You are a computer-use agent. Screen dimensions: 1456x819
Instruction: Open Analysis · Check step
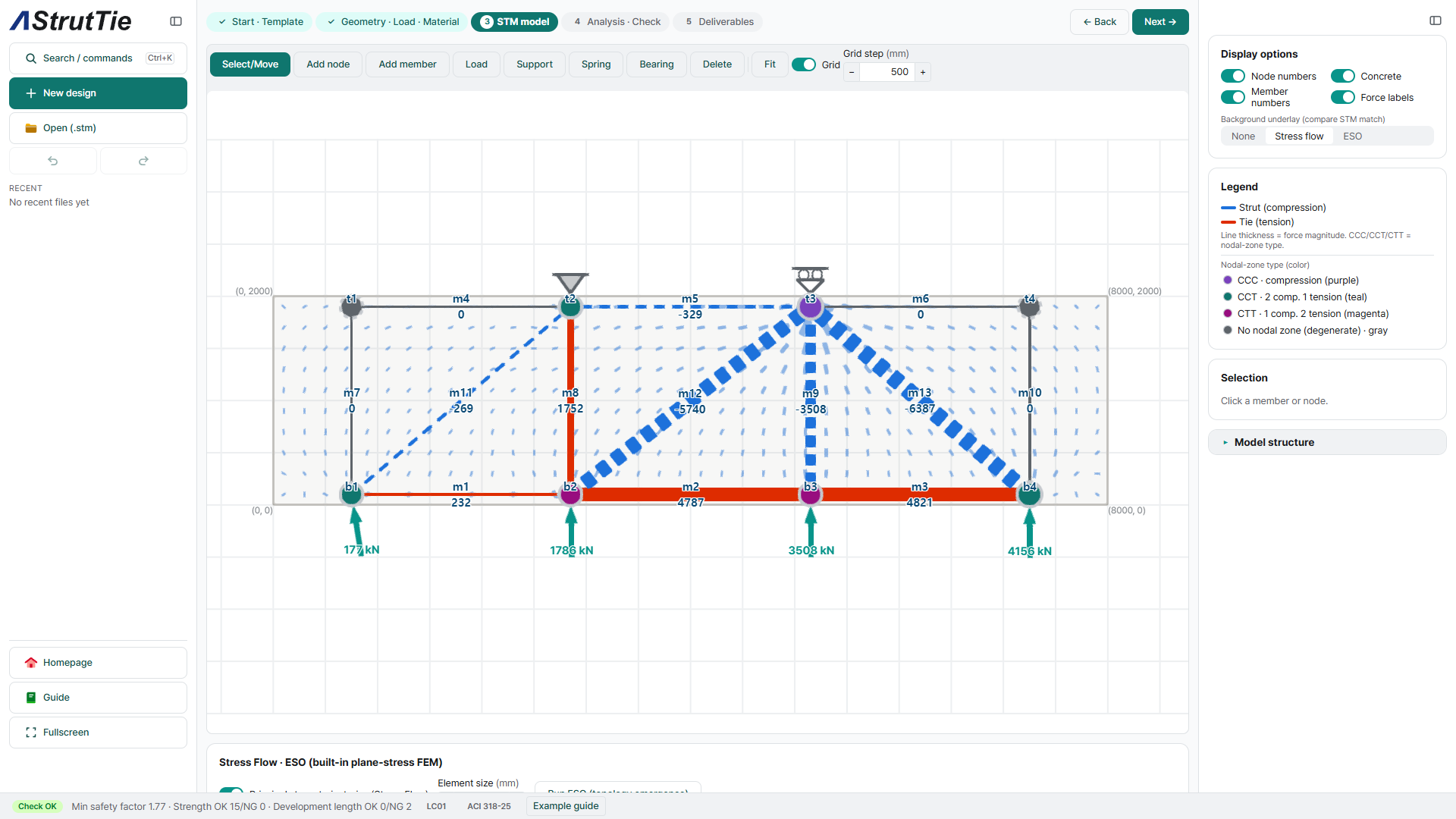pyautogui.click(x=616, y=22)
